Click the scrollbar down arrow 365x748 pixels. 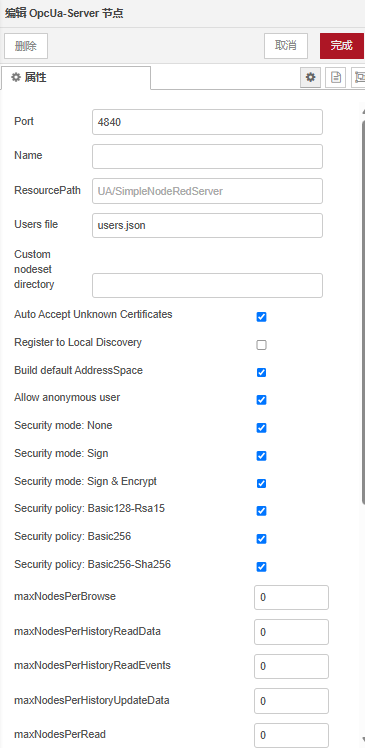pyautogui.click(x=363, y=738)
